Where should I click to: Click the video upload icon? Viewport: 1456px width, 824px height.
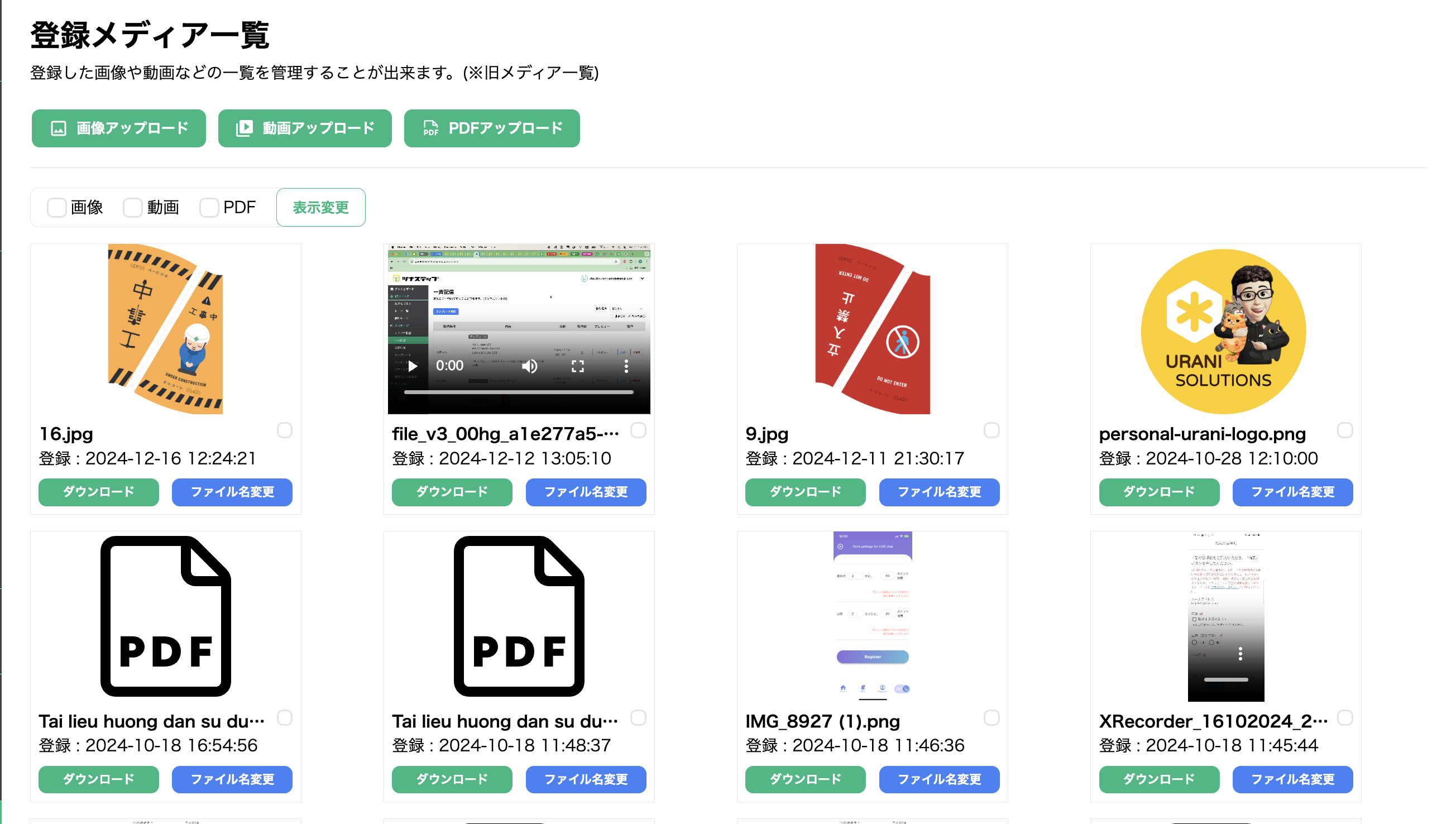pyautogui.click(x=244, y=128)
